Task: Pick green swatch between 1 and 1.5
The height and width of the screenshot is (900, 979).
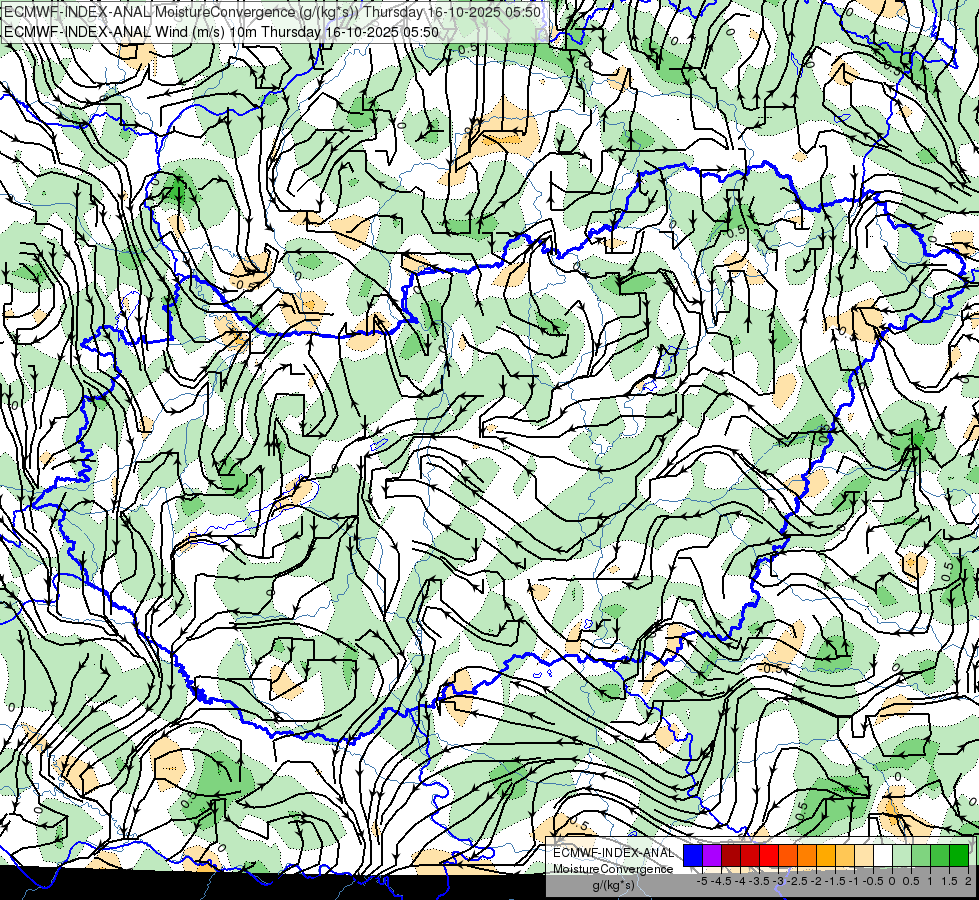Action: [x=940, y=856]
